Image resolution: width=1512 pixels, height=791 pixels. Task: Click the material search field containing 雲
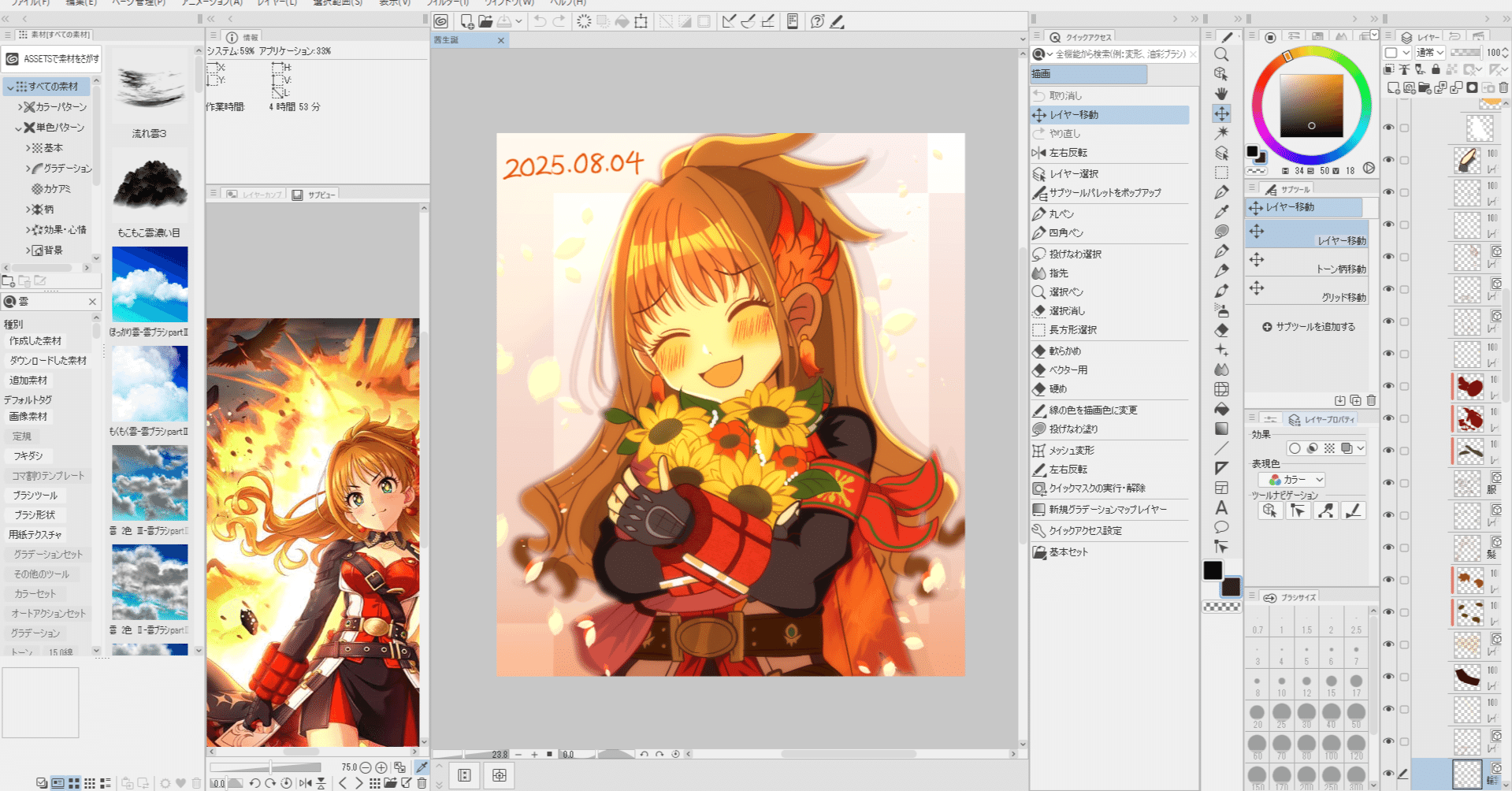[x=51, y=302]
